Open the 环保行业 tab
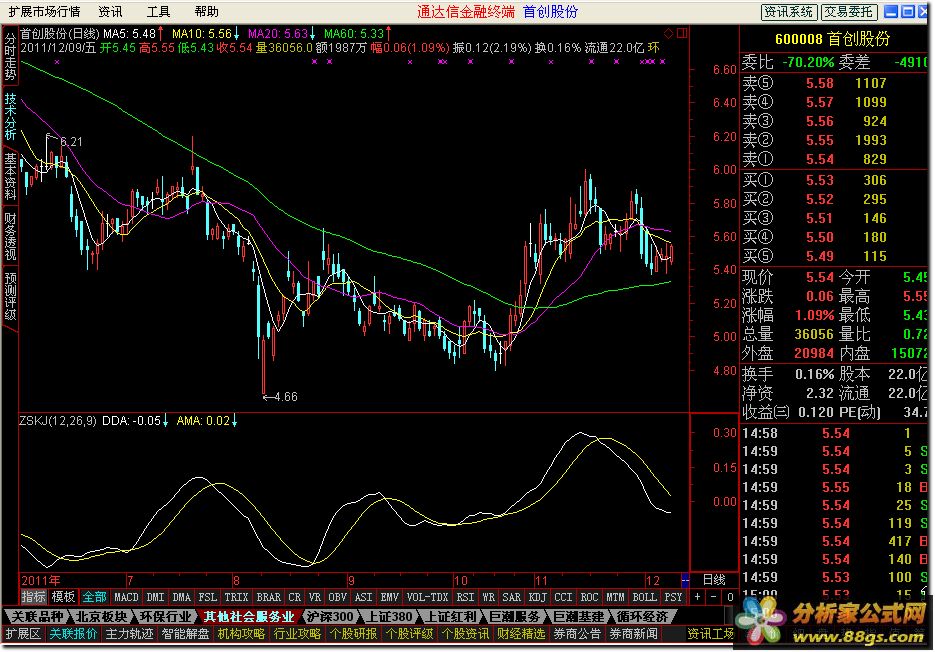Image resolution: width=935 pixels, height=652 pixels. point(165,616)
